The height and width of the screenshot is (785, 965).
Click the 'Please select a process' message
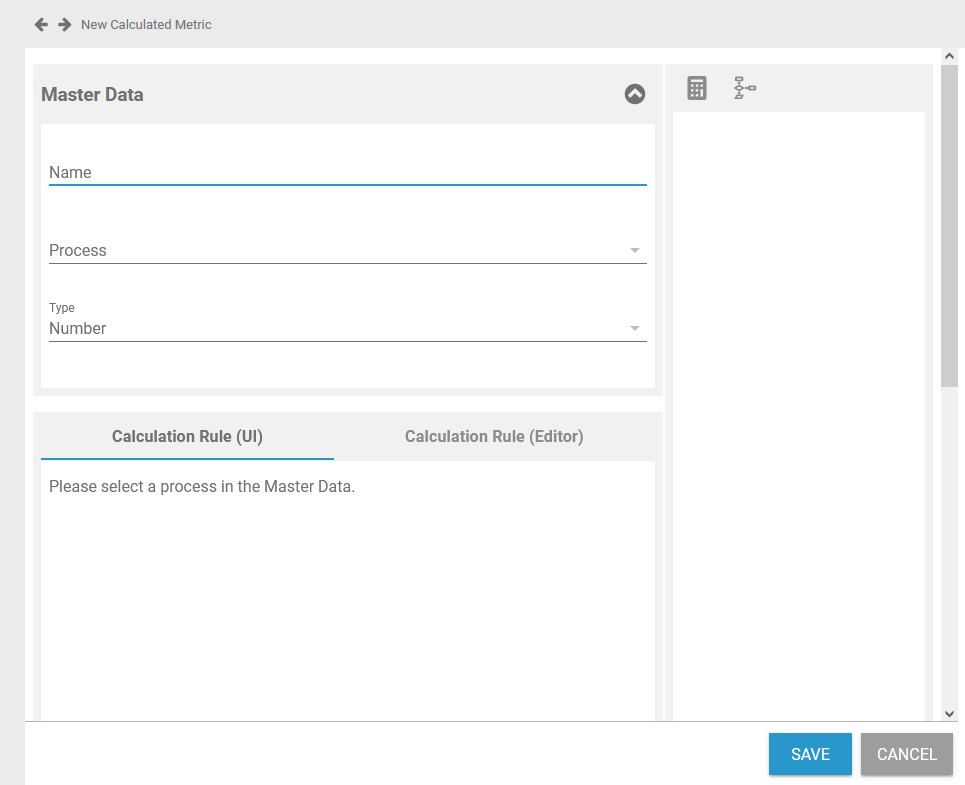click(x=202, y=487)
